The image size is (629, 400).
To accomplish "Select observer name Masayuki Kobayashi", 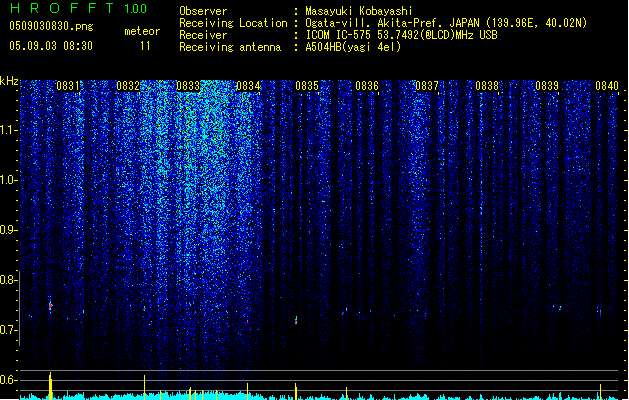I will [359, 11].
